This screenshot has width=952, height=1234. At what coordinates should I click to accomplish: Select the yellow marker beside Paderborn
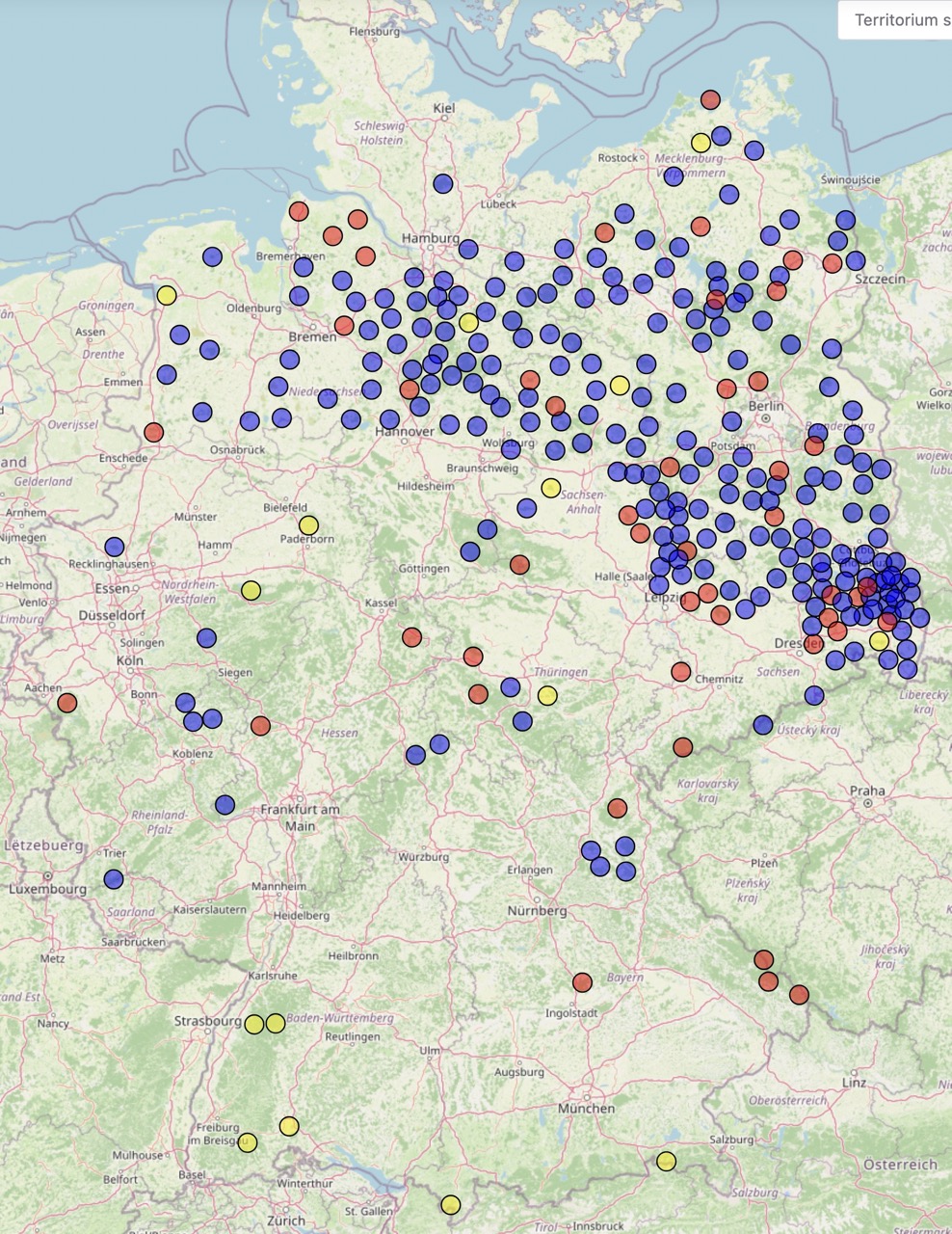point(308,525)
